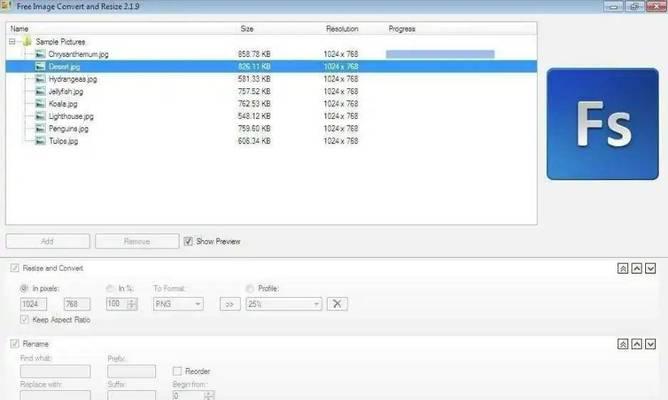Click the Hydrangeas.jpg file icon

tap(40, 79)
